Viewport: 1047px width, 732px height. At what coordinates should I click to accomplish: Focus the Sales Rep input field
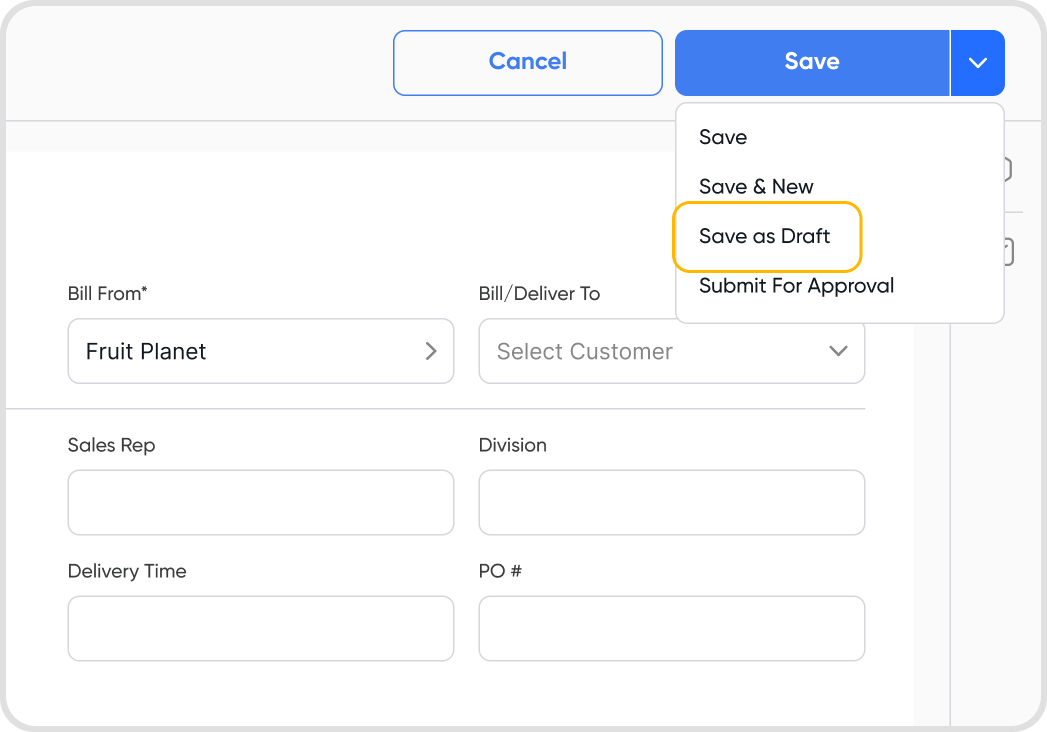tap(260, 502)
